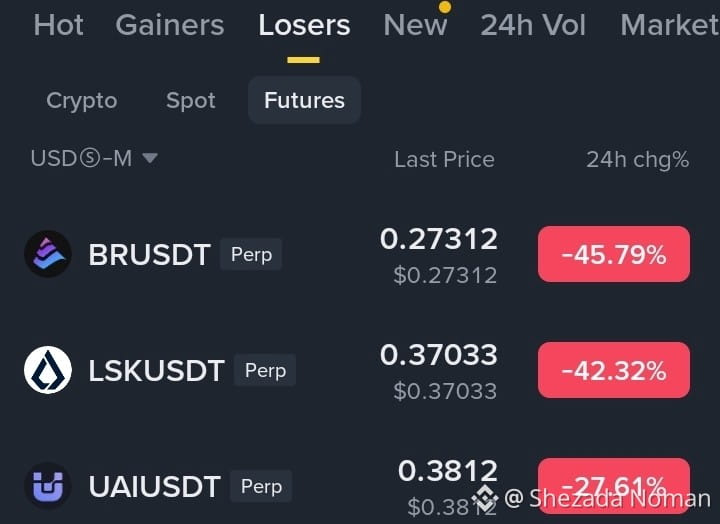
Task: Expand the USD-M margin type dropdown
Action: pyautogui.click(x=94, y=158)
